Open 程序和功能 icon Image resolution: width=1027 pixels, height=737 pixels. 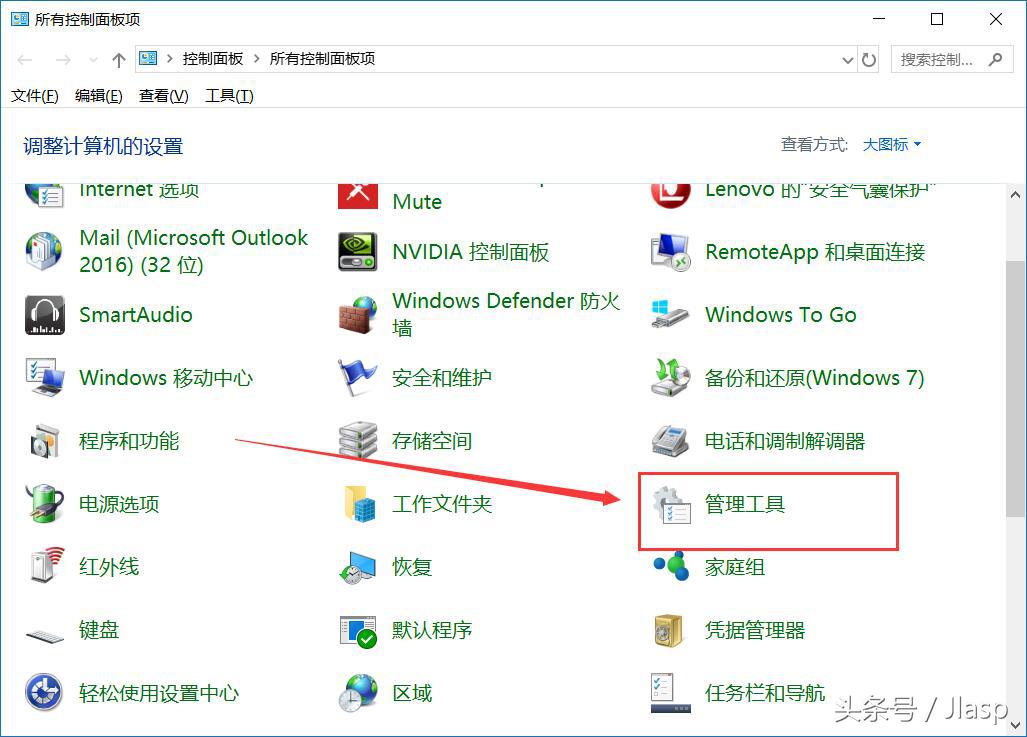point(45,441)
